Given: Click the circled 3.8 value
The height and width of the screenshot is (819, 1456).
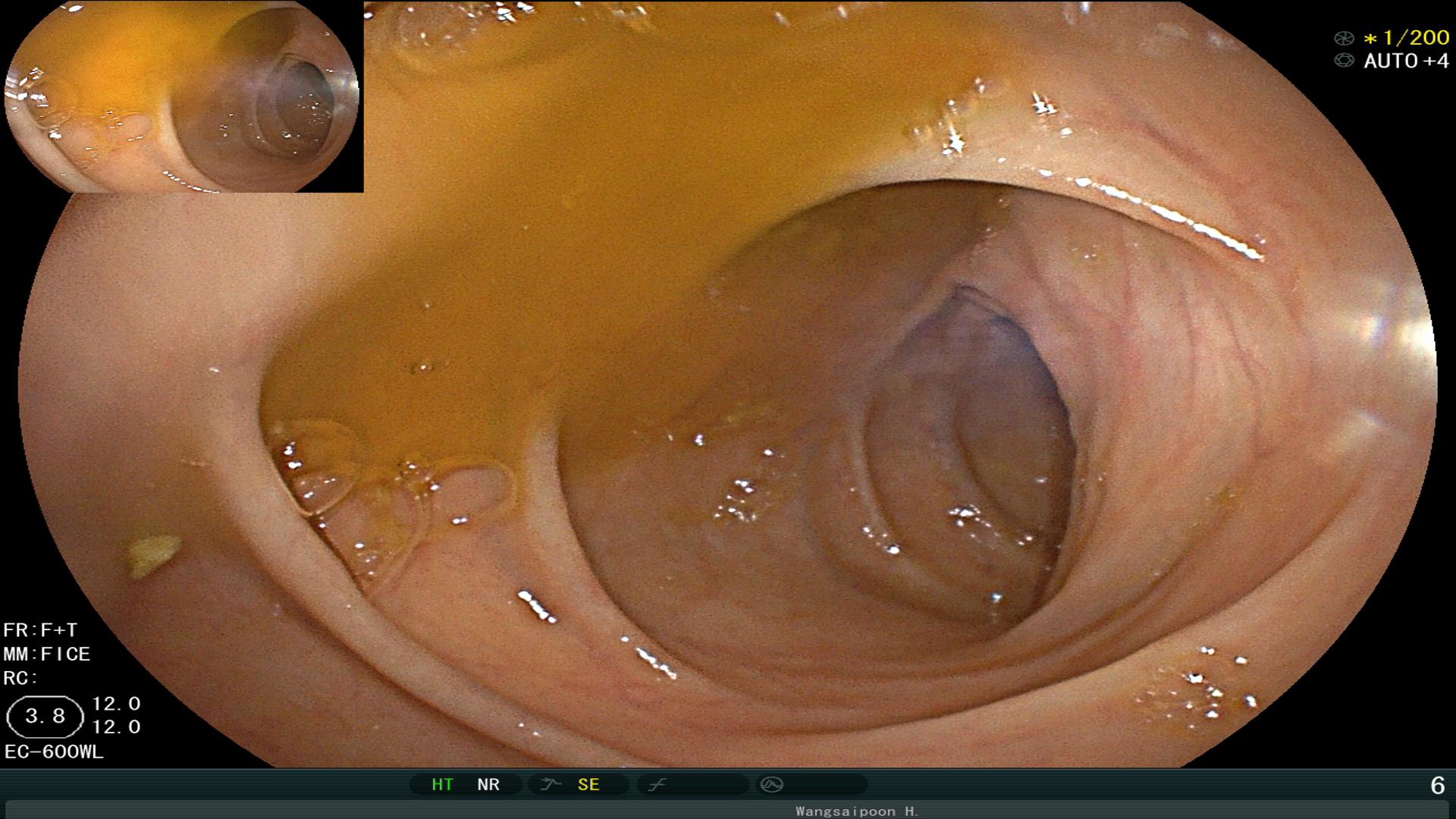Looking at the screenshot, I should tap(45, 717).
